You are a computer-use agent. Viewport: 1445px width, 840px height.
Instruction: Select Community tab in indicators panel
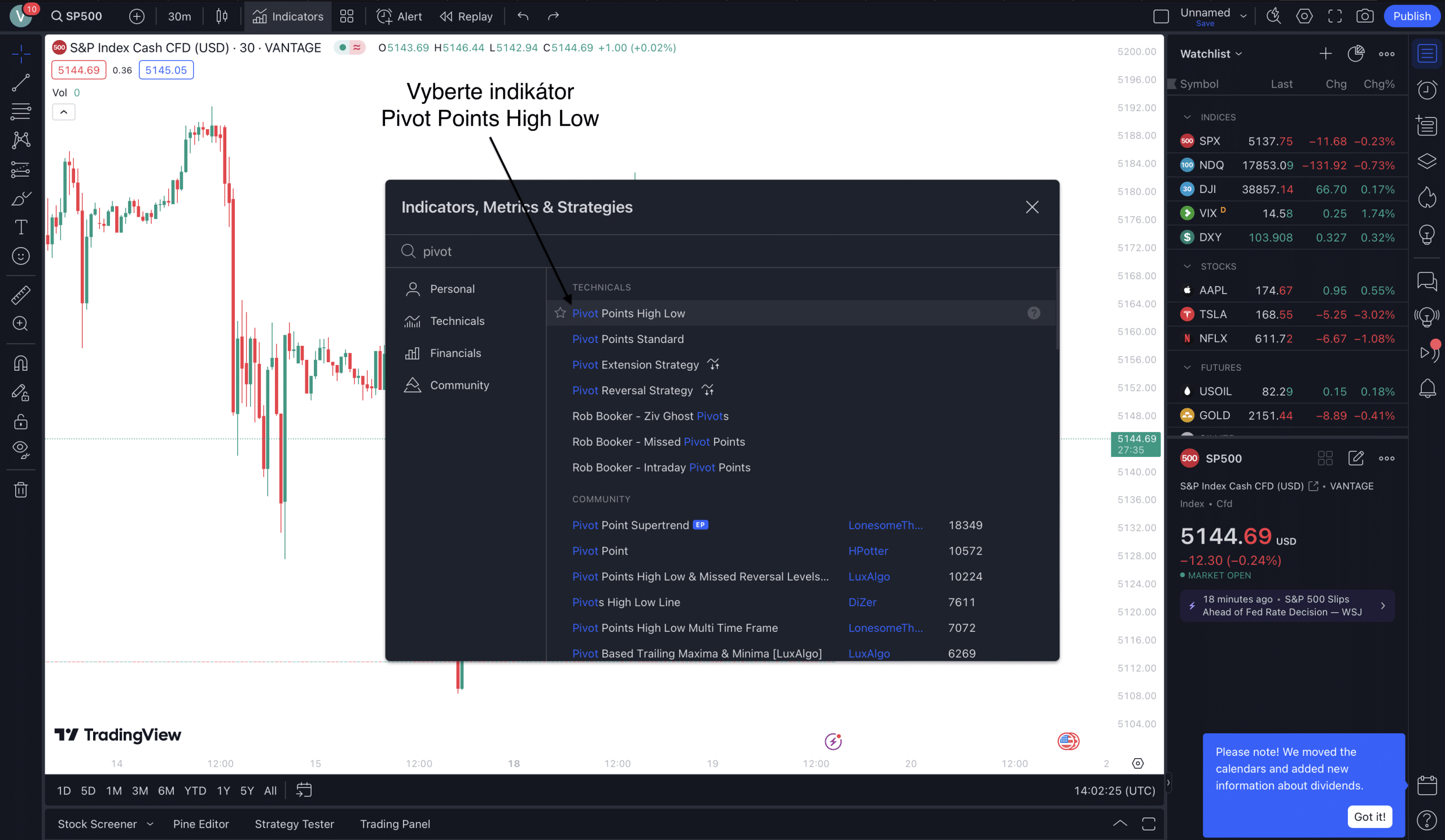[x=459, y=385]
